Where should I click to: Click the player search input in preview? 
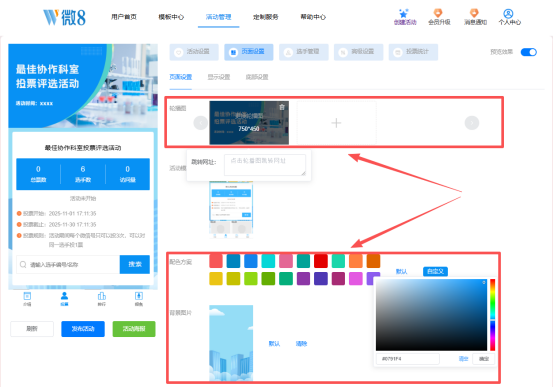point(68,264)
